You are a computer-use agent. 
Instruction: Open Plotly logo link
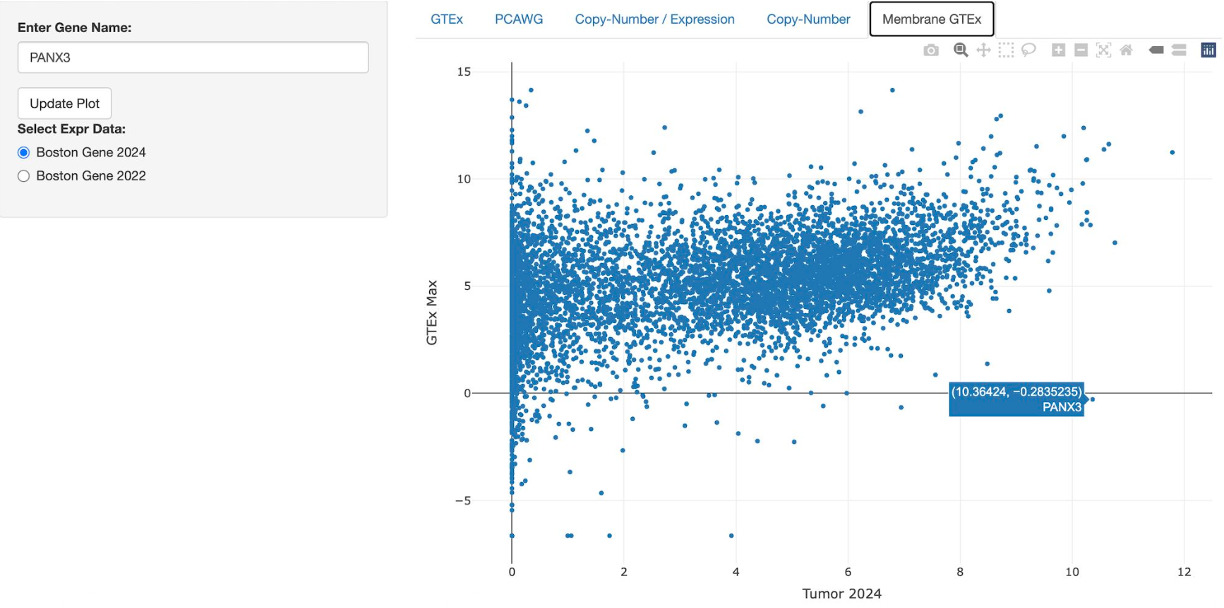pos(1208,50)
